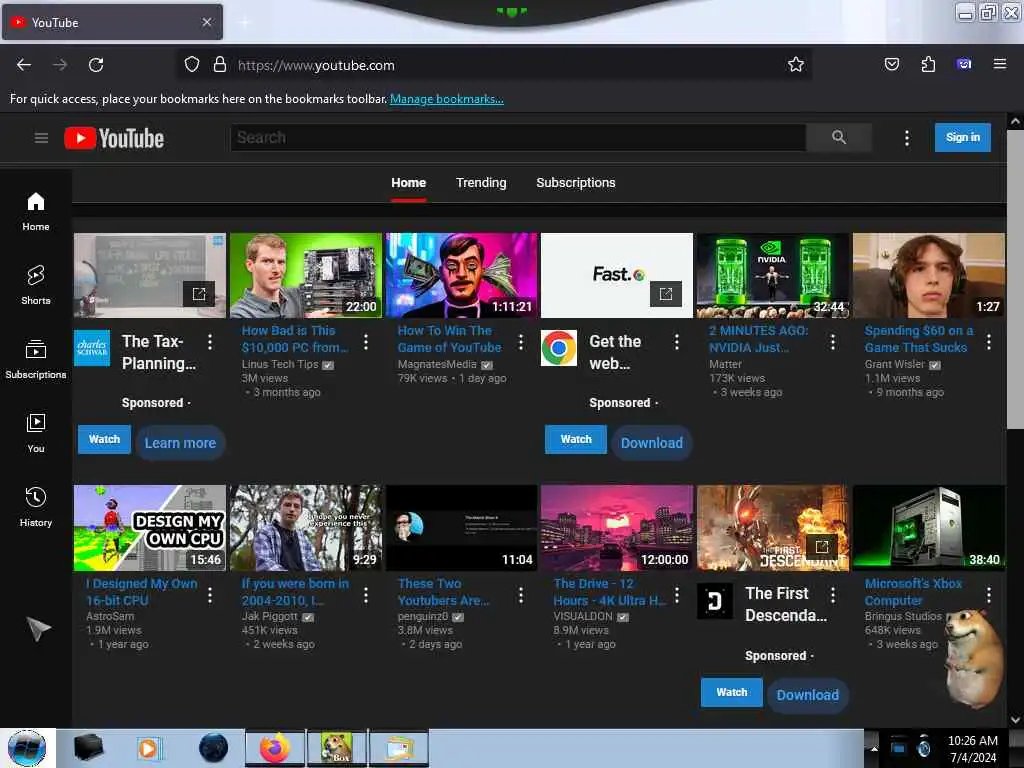The width and height of the screenshot is (1024, 768).
Task: Open options for 16-bit CPU video
Action: pyautogui.click(x=210, y=594)
